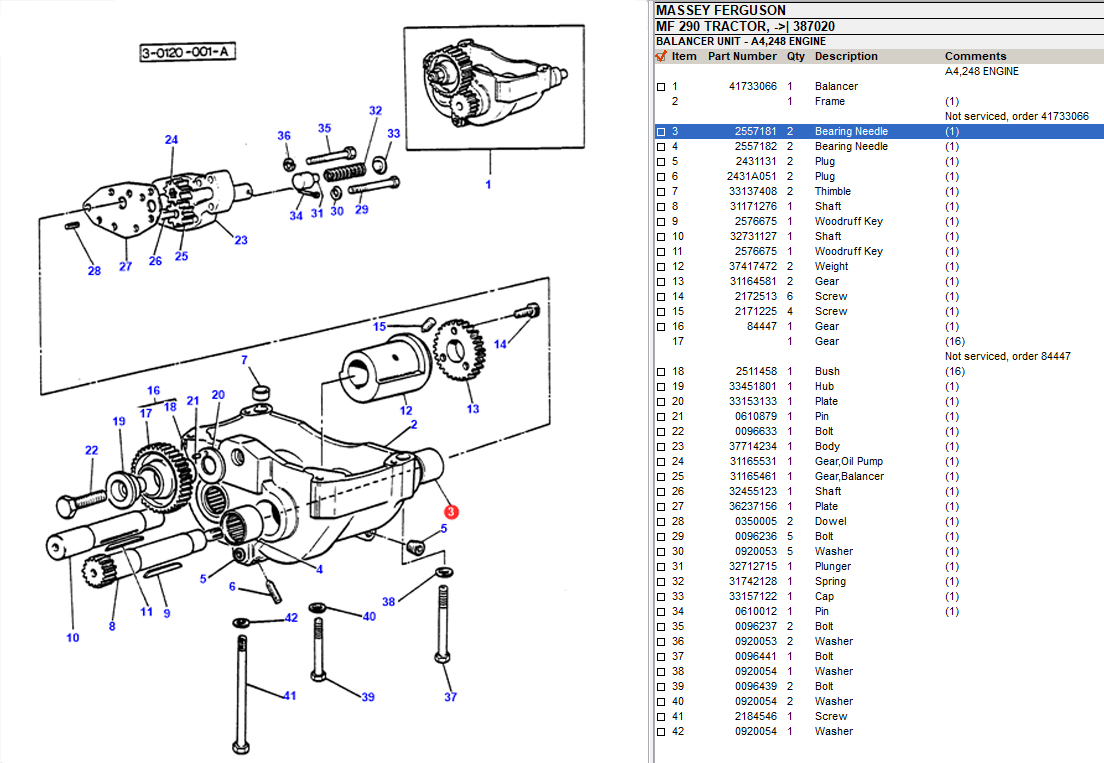Click the Comments column header

(x=975, y=57)
